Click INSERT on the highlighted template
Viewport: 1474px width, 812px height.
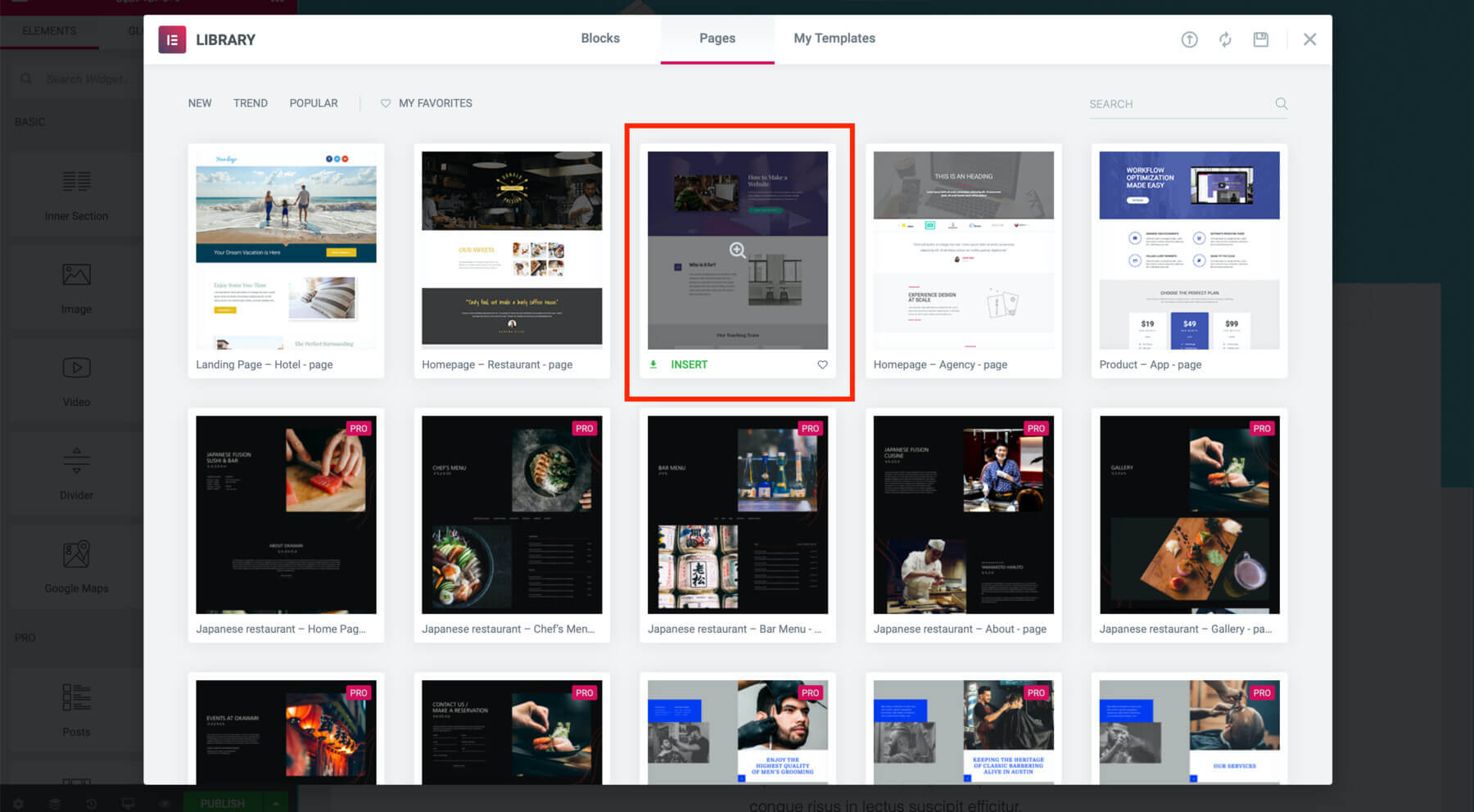689,365
